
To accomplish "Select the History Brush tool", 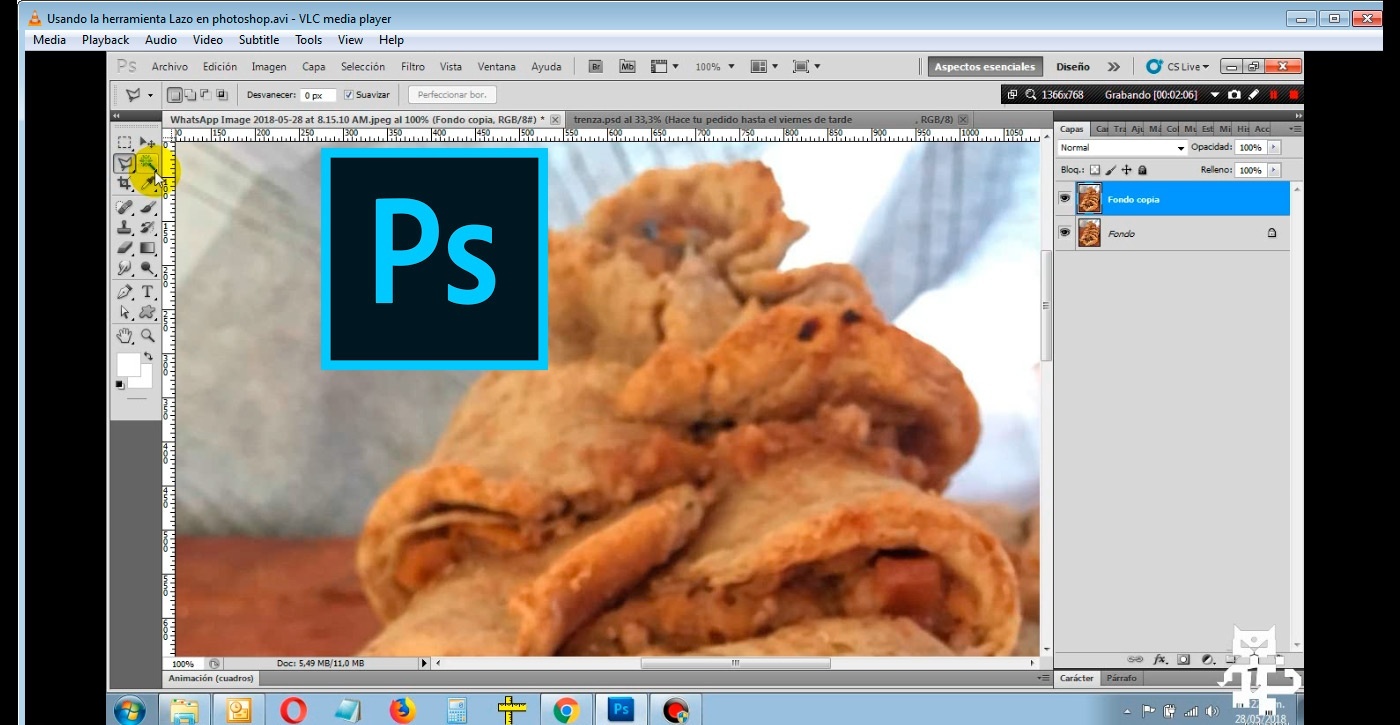I will tap(148, 228).
